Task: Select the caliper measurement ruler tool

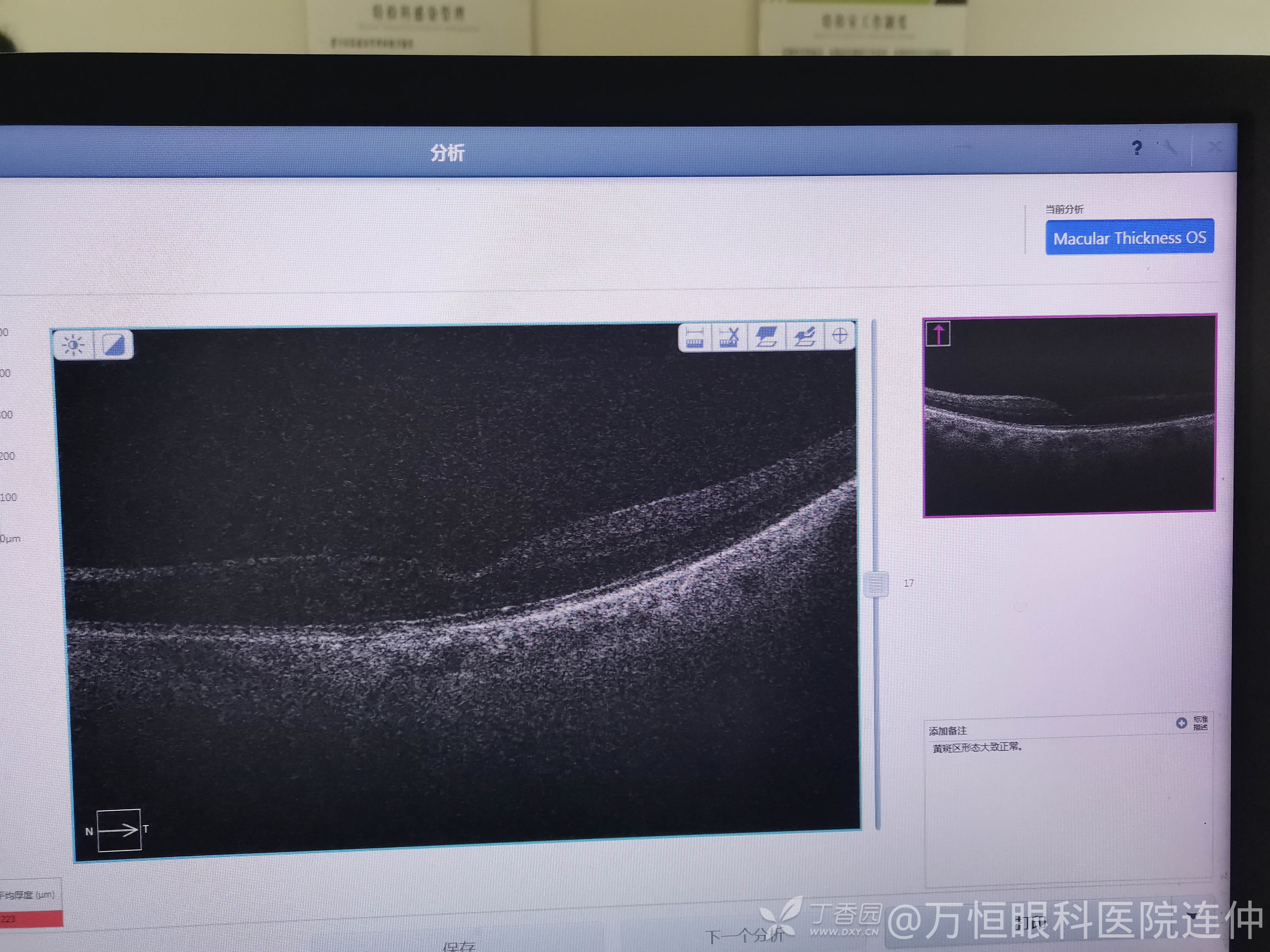Action: coord(695,337)
